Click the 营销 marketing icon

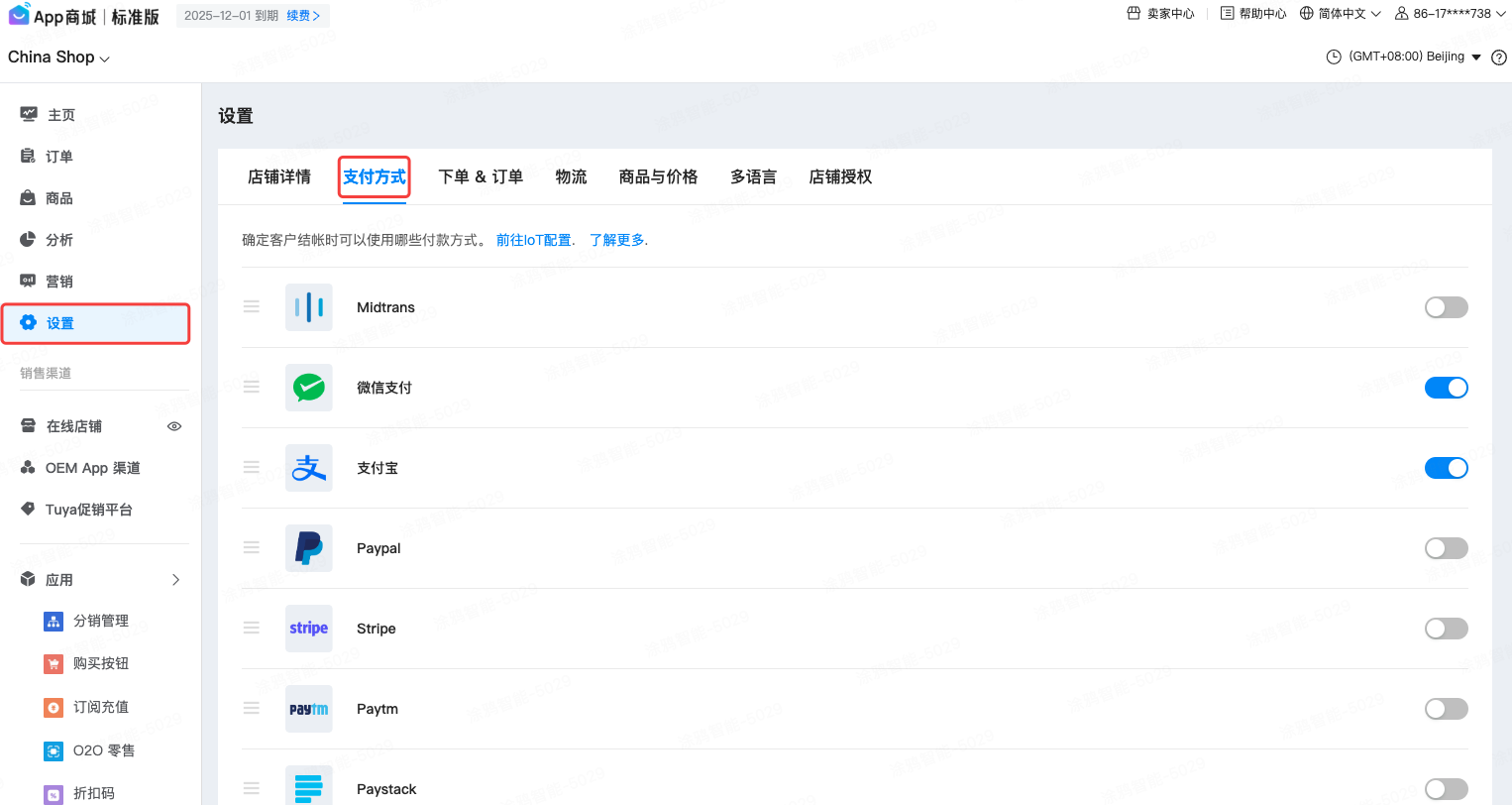[x=28, y=281]
